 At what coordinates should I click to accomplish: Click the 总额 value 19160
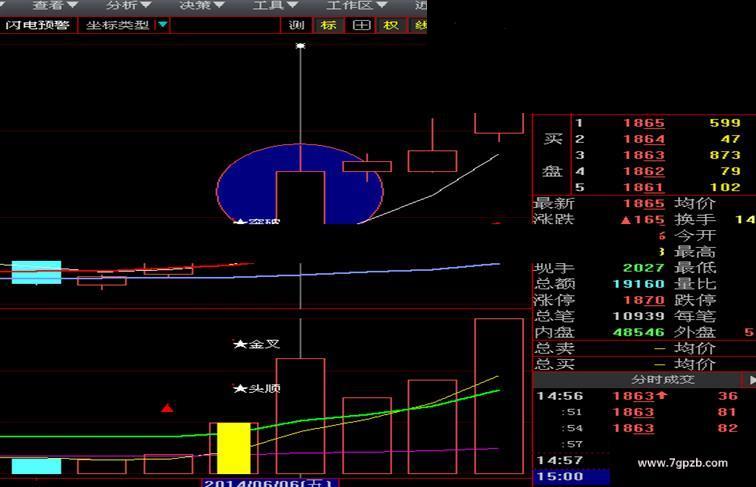click(639, 284)
